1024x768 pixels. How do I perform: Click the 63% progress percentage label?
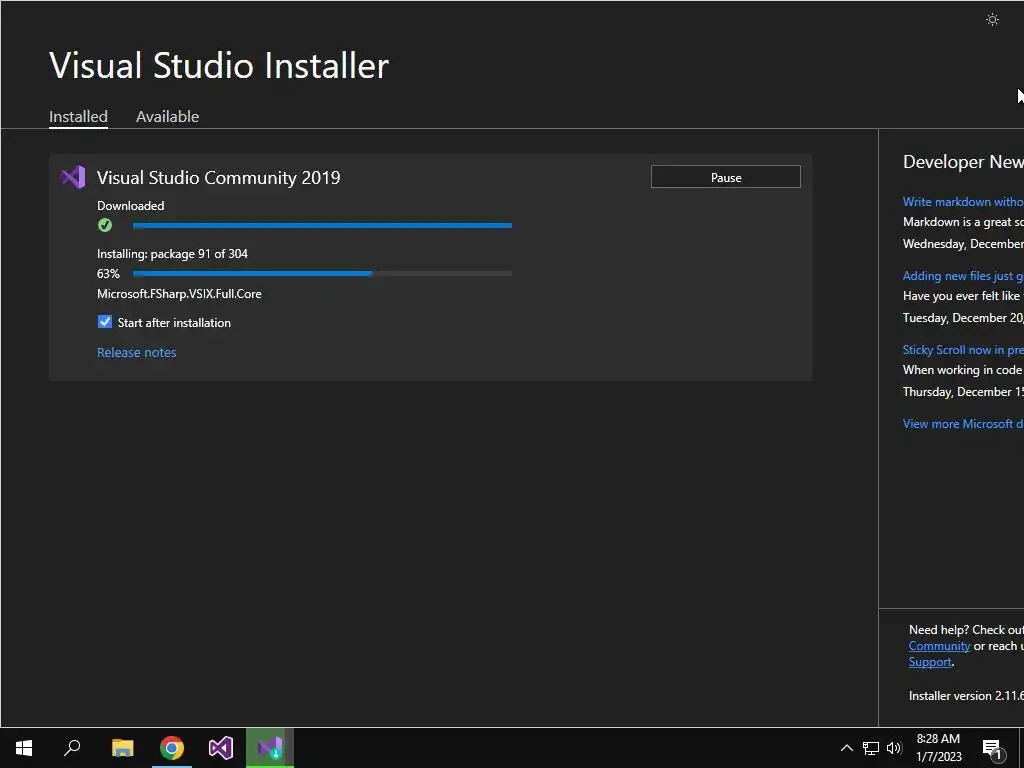coord(108,274)
